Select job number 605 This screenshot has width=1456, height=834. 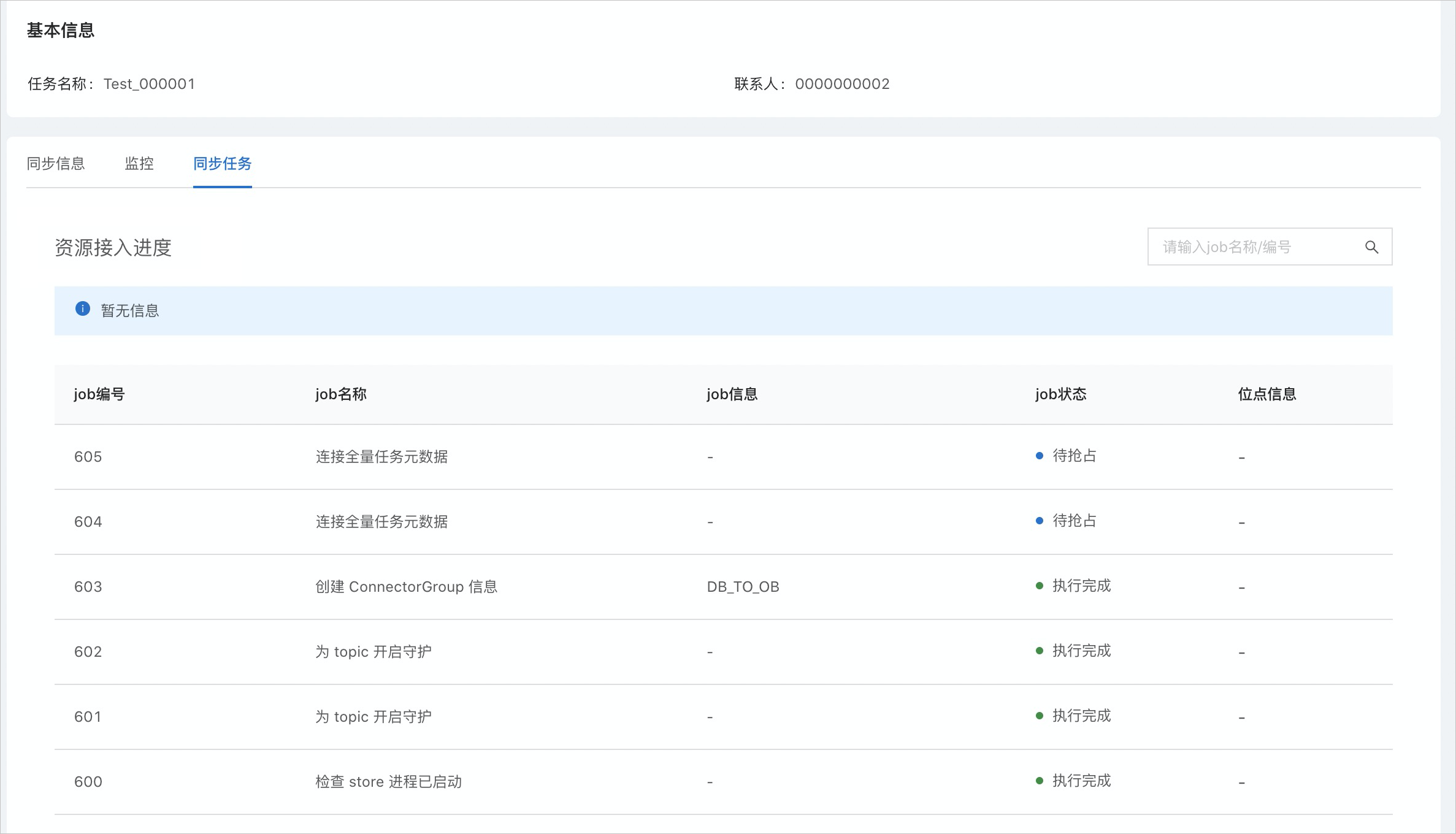point(88,457)
